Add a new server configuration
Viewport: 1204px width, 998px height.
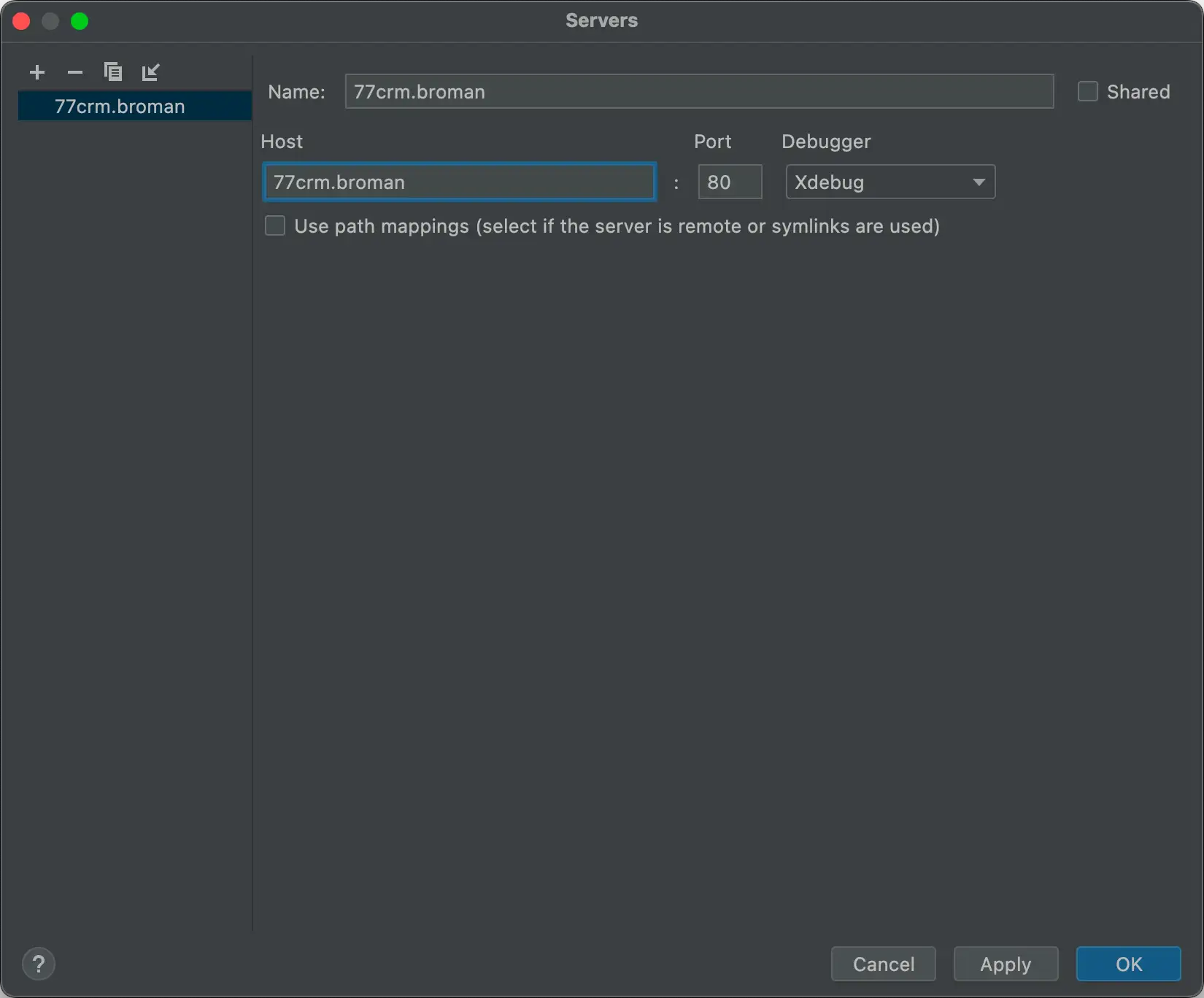pos(37,72)
